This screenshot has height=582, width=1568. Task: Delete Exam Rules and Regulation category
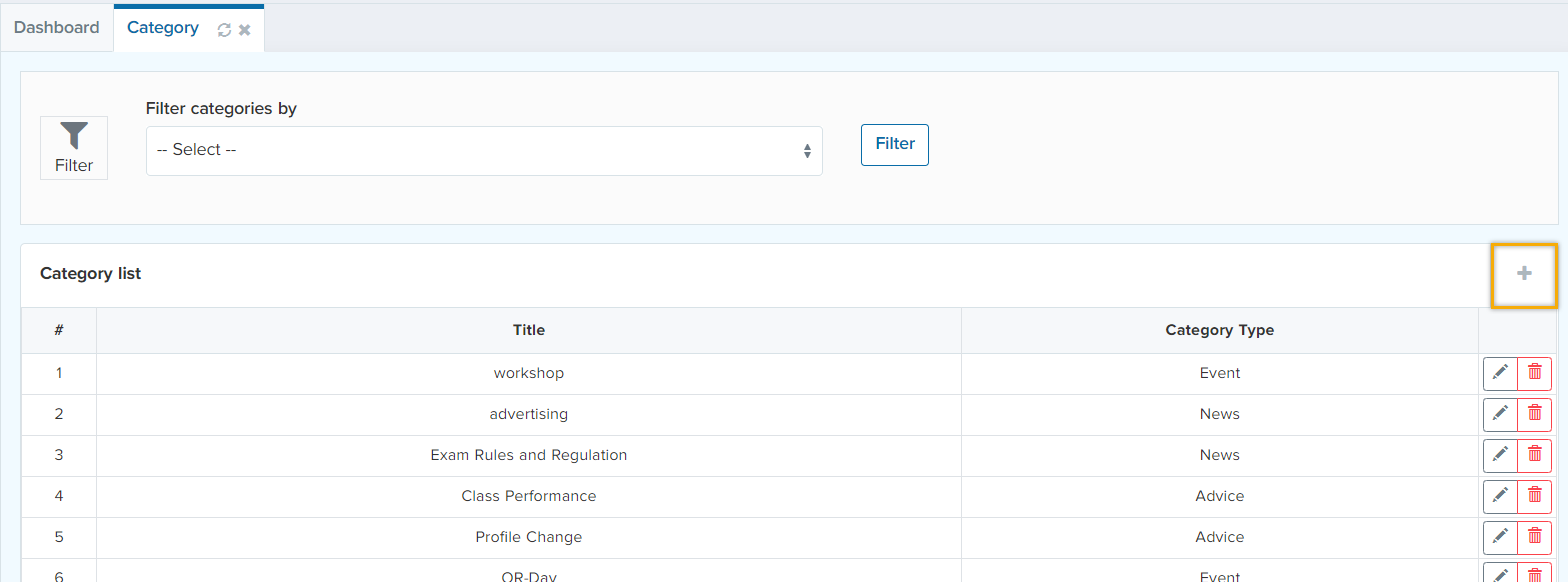[x=1535, y=455]
